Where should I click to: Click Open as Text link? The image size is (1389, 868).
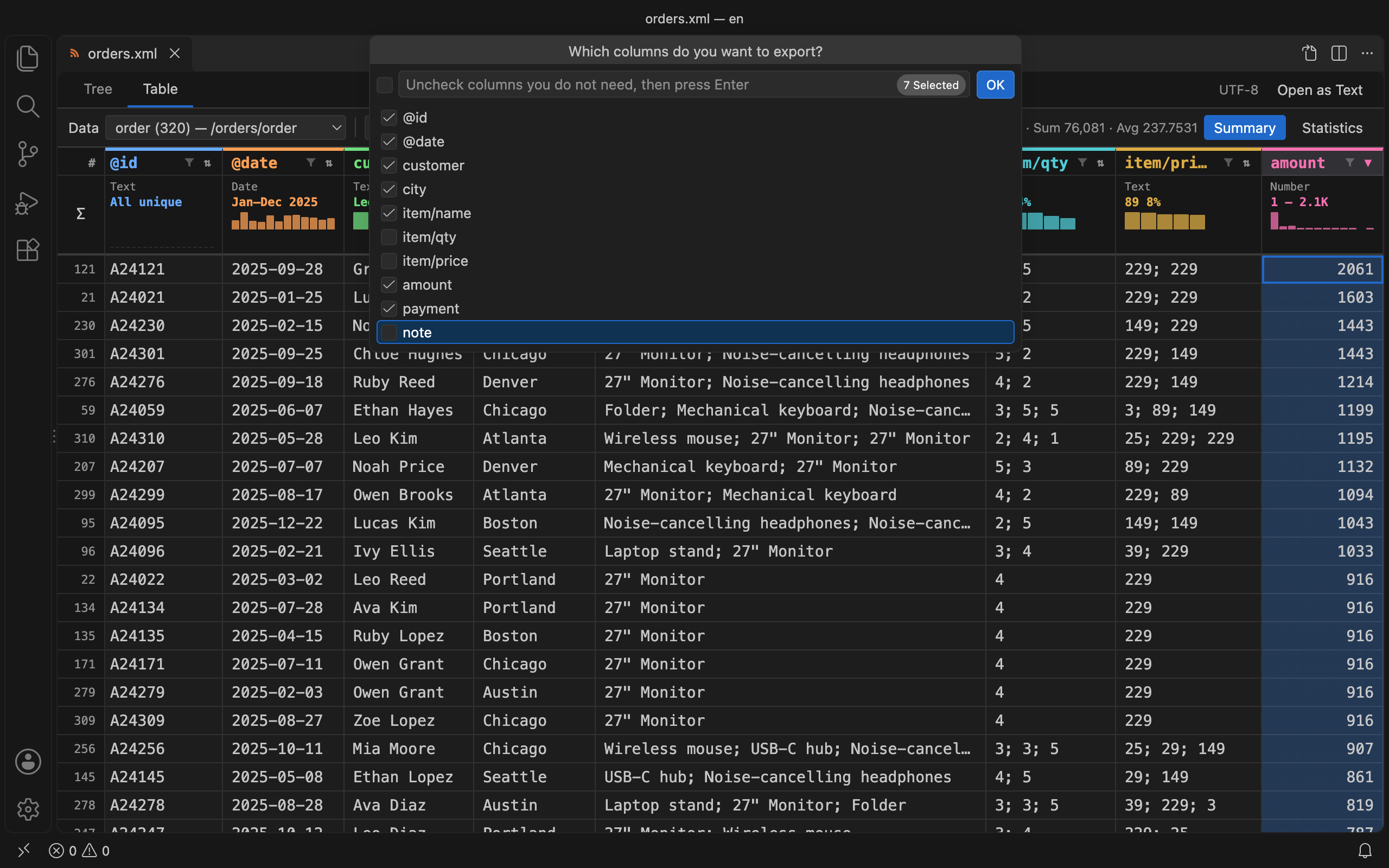[x=1320, y=90]
